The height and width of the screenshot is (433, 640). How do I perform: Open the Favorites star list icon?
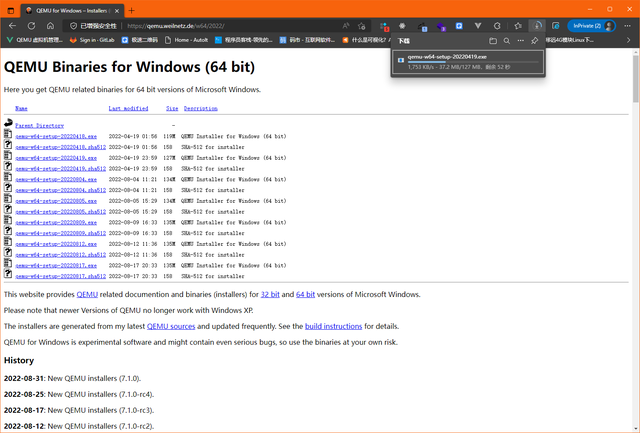click(518, 26)
